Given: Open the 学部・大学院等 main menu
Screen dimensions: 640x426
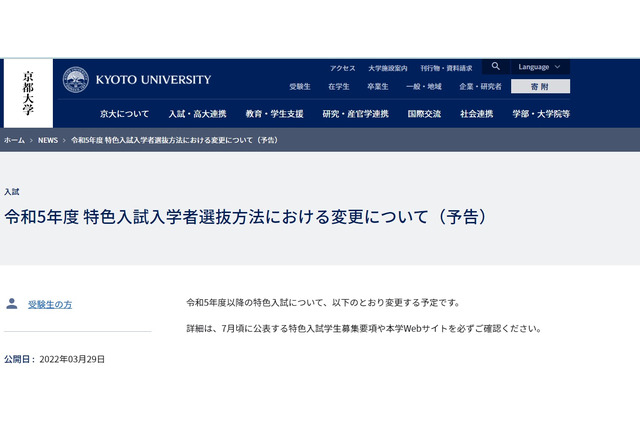Looking at the screenshot, I should 541,114.
